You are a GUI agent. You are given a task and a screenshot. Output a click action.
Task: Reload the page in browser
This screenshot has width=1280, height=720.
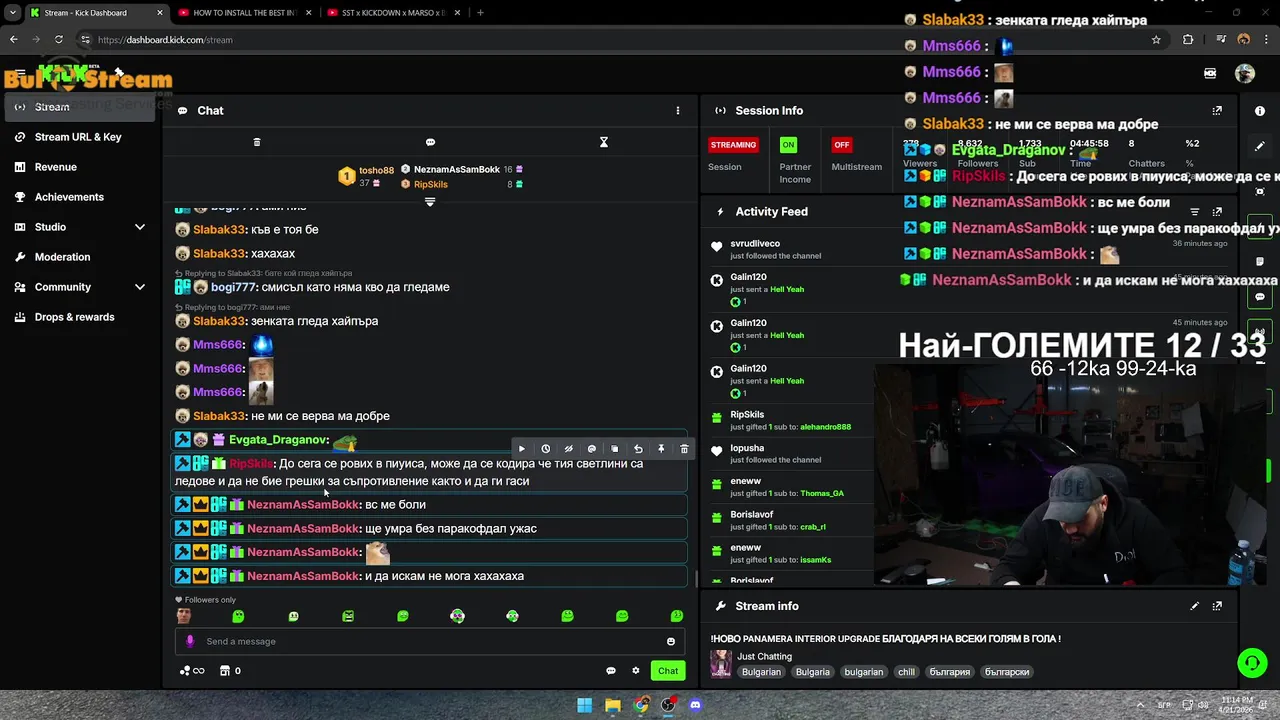(x=59, y=40)
